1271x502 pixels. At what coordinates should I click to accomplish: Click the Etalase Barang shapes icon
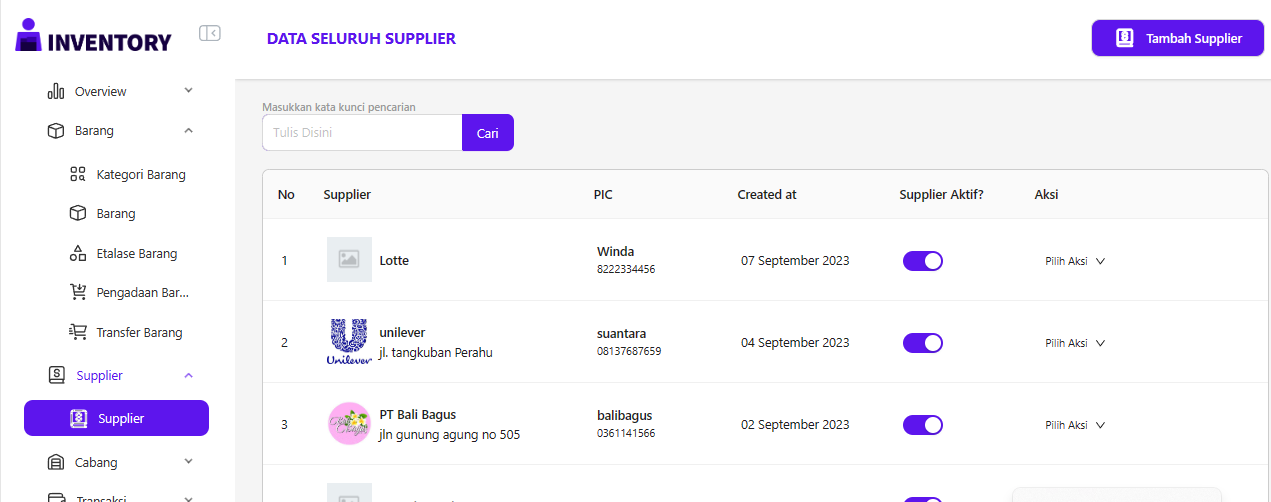tap(78, 253)
